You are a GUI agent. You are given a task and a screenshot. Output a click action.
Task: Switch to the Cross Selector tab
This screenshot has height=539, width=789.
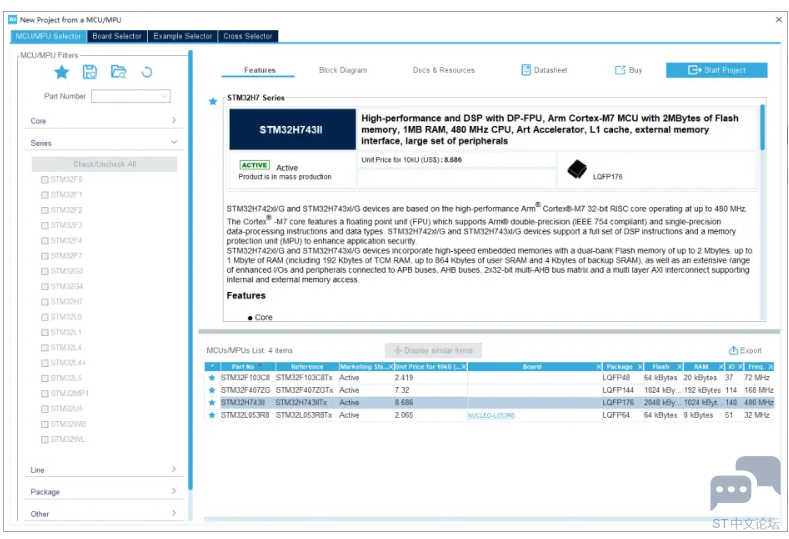[x=248, y=36]
